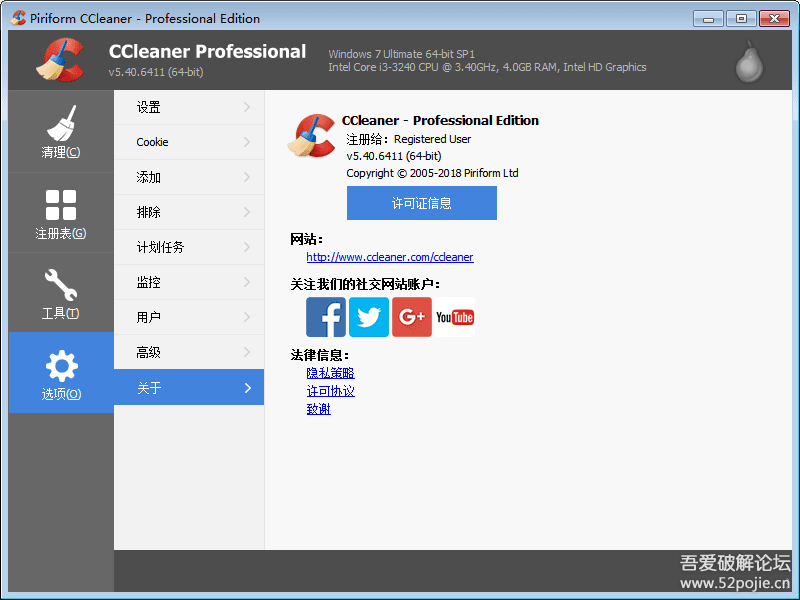Open the 高级 advanced menu item
This screenshot has height=600, width=800.
point(189,352)
